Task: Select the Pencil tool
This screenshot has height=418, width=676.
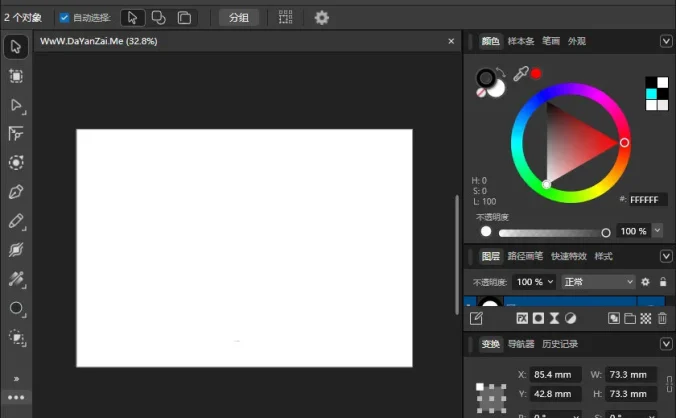Action: [x=16, y=221]
